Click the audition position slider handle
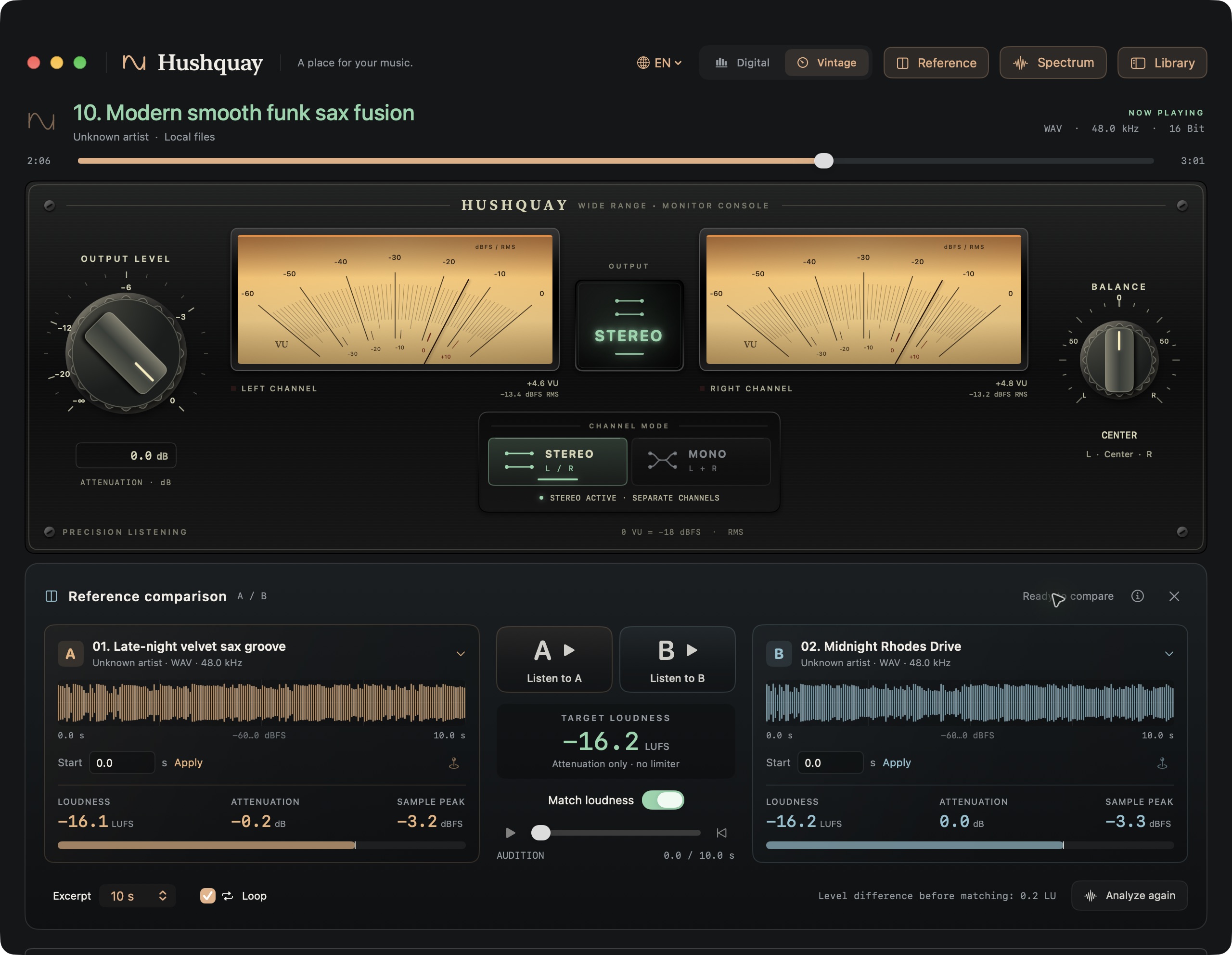 540,833
